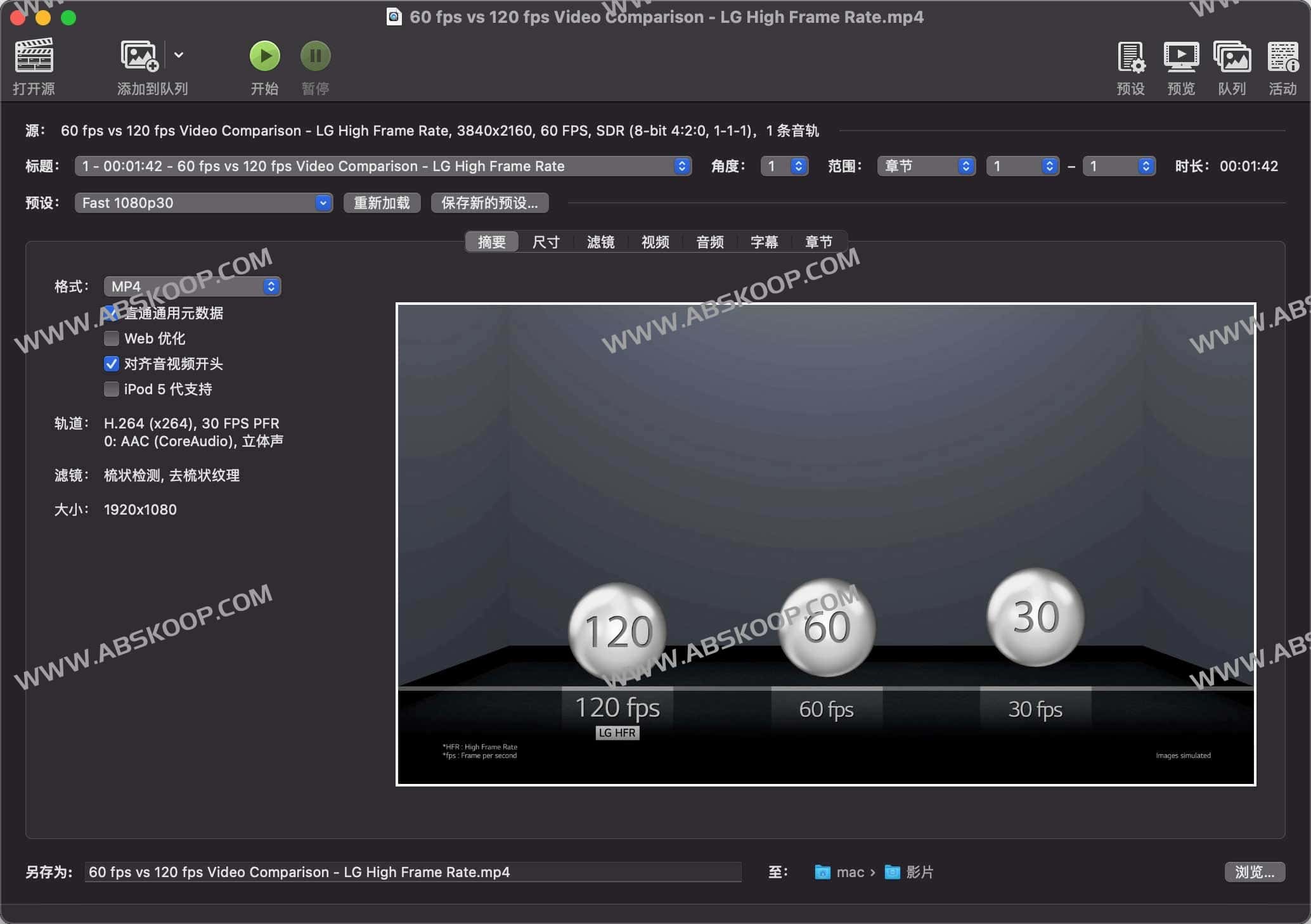Switch to the 字幕 tab
The image size is (1311, 924).
click(764, 241)
